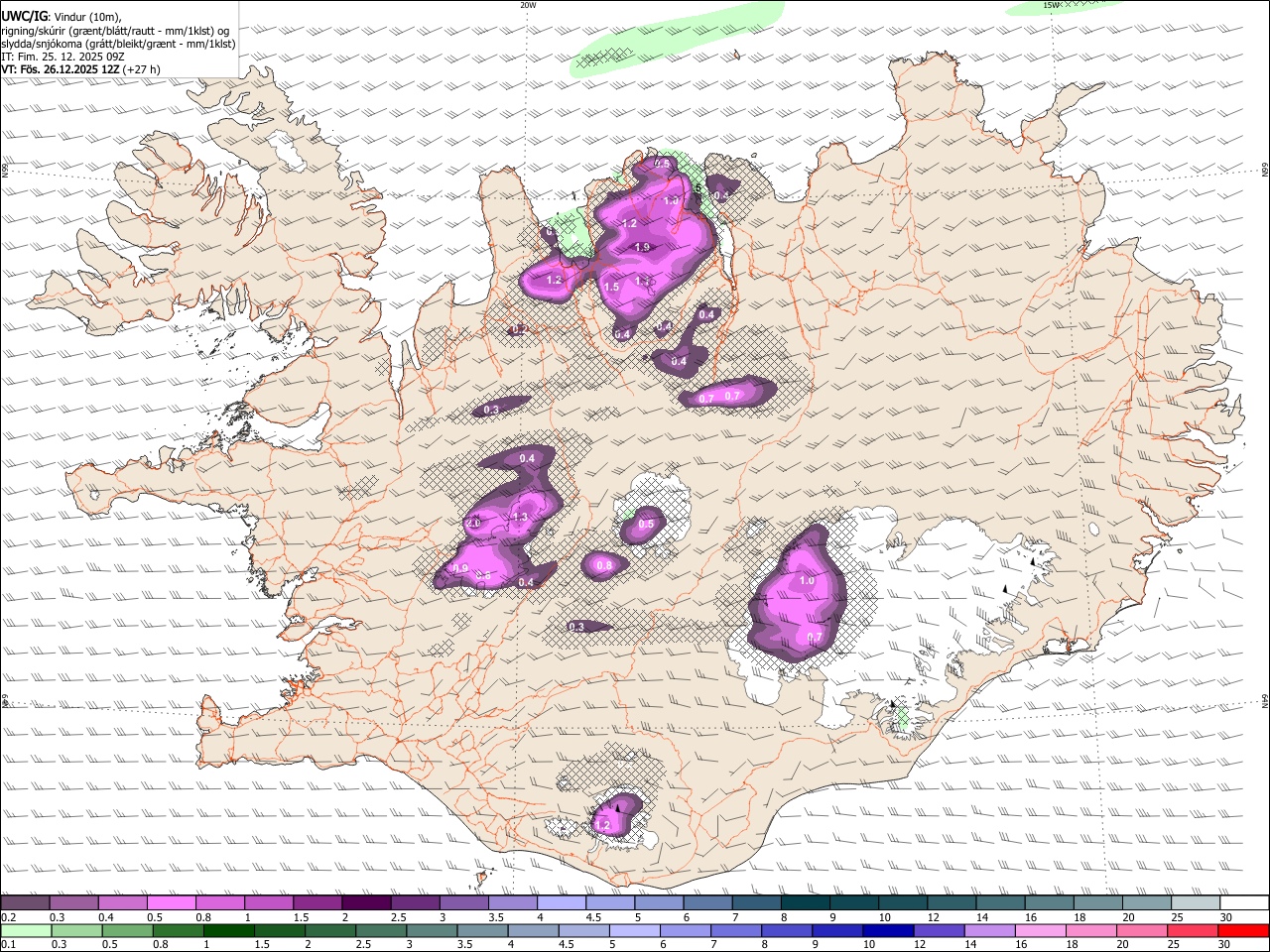Image resolution: width=1270 pixels, height=952 pixels.
Task: Click the "15W" longitude label at top
Action: pos(1052,5)
